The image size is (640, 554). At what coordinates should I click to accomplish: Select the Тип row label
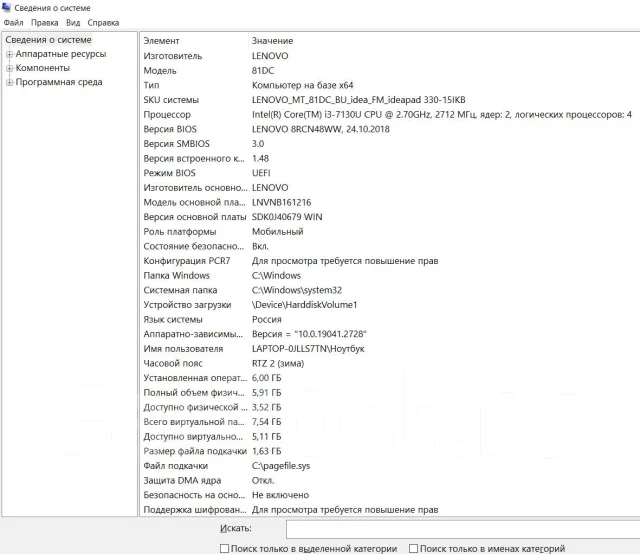point(151,85)
